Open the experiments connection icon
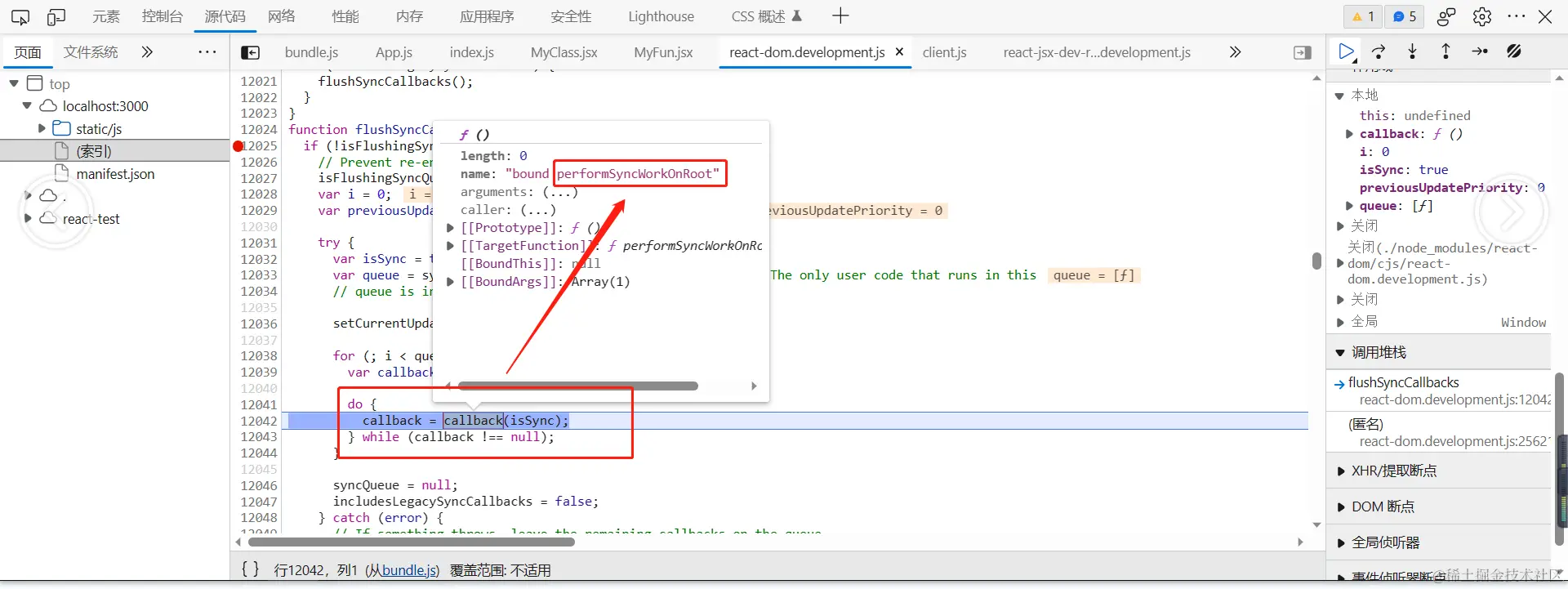Viewport: 1568px width, 589px height. (x=1446, y=16)
